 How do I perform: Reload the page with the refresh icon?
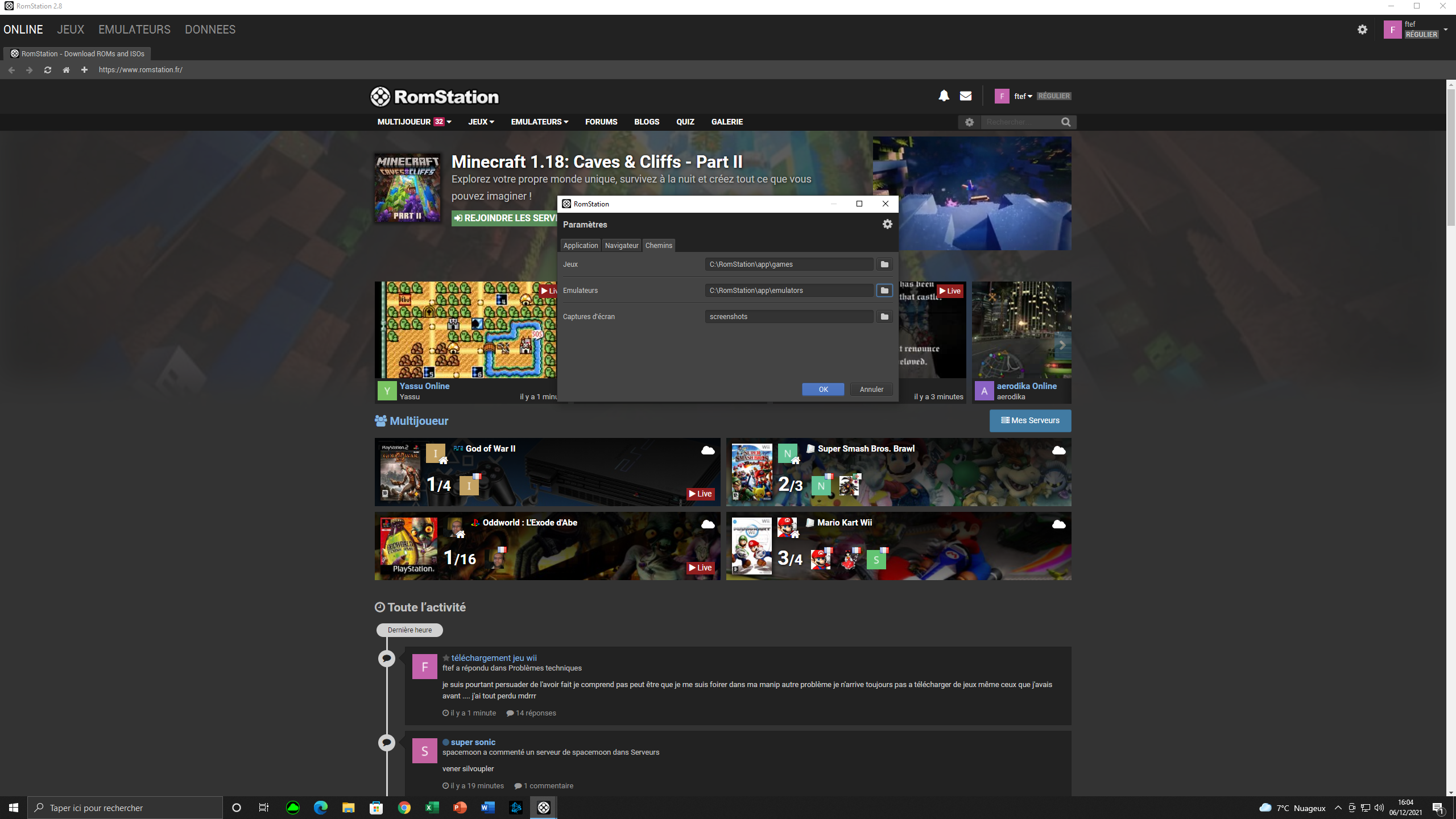pyautogui.click(x=48, y=70)
